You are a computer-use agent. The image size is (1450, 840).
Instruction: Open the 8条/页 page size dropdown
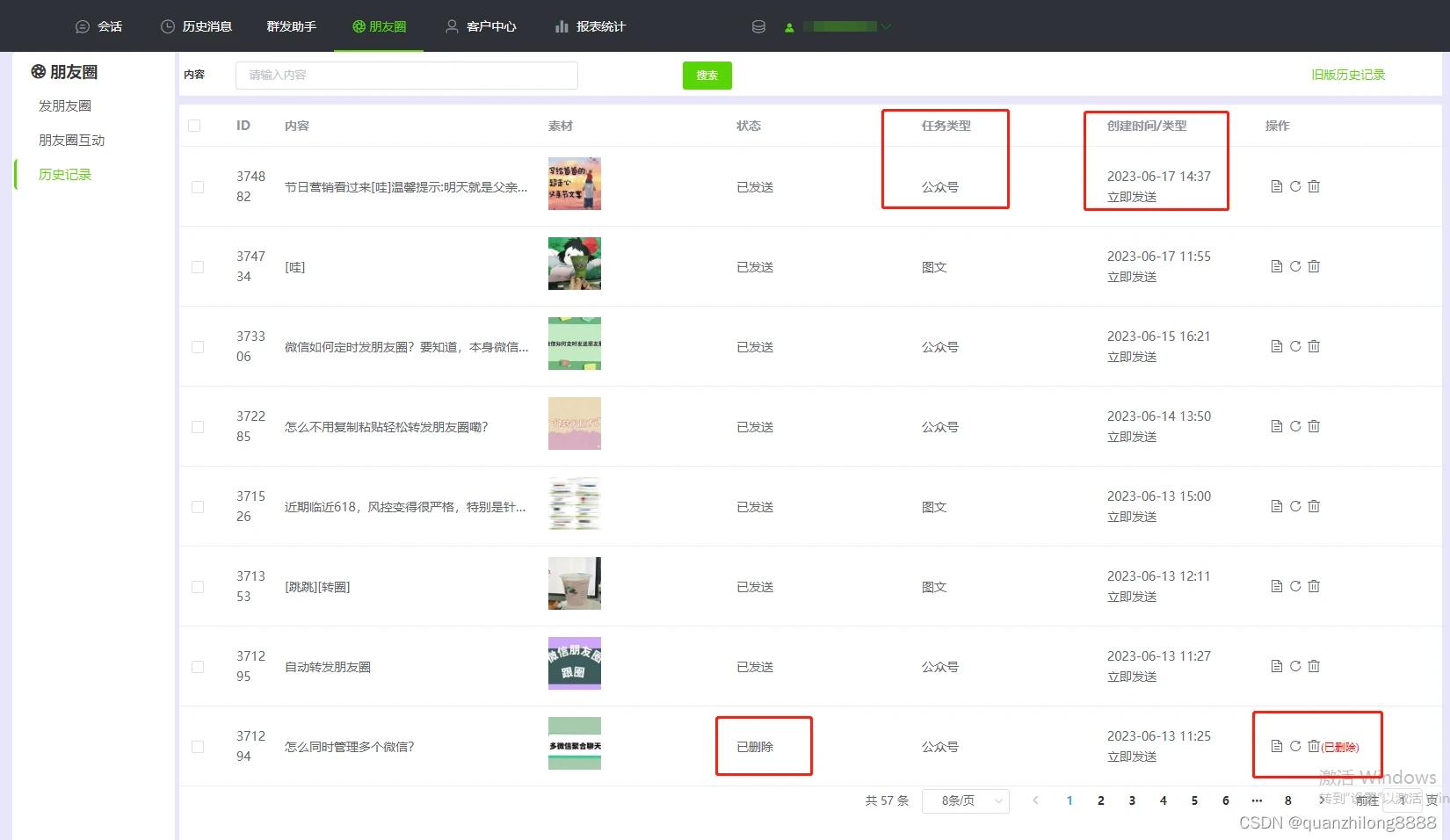pyautogui.click(x=965, y=800)
